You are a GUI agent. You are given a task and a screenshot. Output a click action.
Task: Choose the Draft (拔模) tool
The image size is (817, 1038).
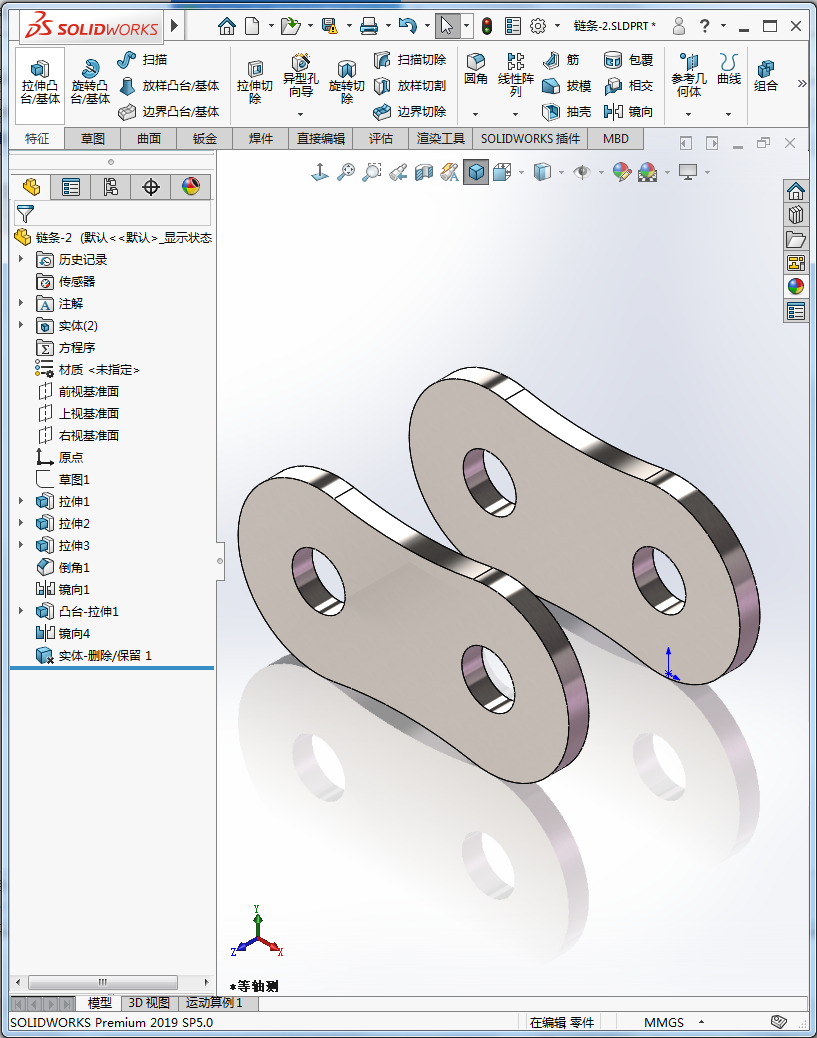[x=566, y=85]
